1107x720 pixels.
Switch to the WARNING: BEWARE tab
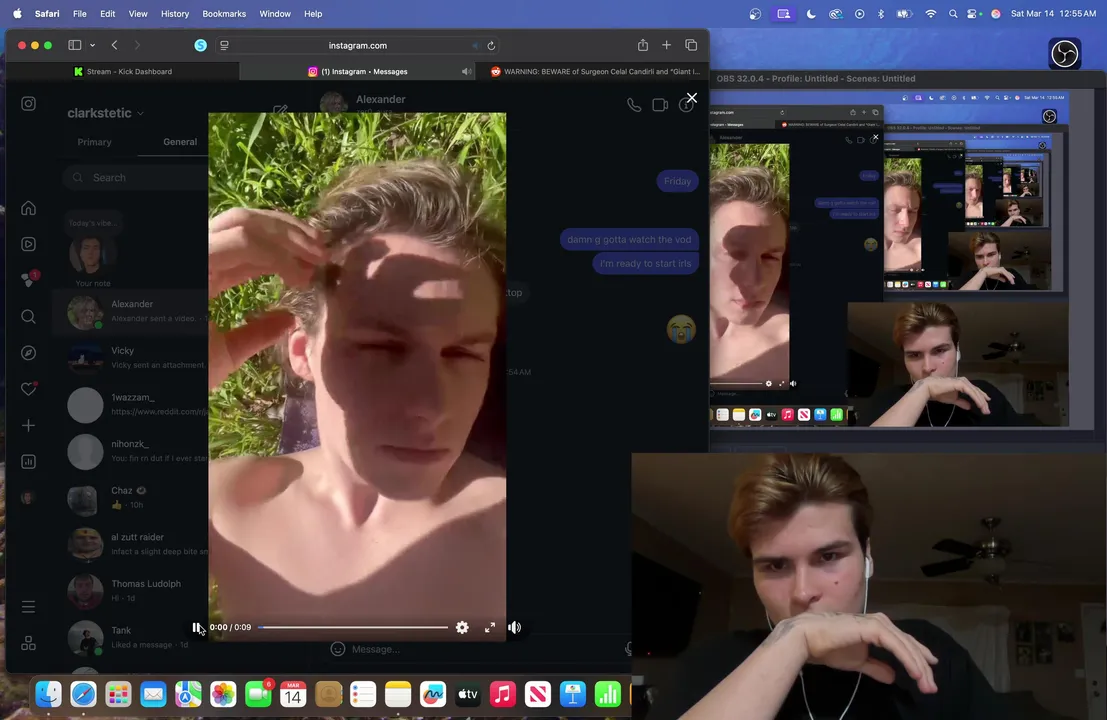pos(595,71)
